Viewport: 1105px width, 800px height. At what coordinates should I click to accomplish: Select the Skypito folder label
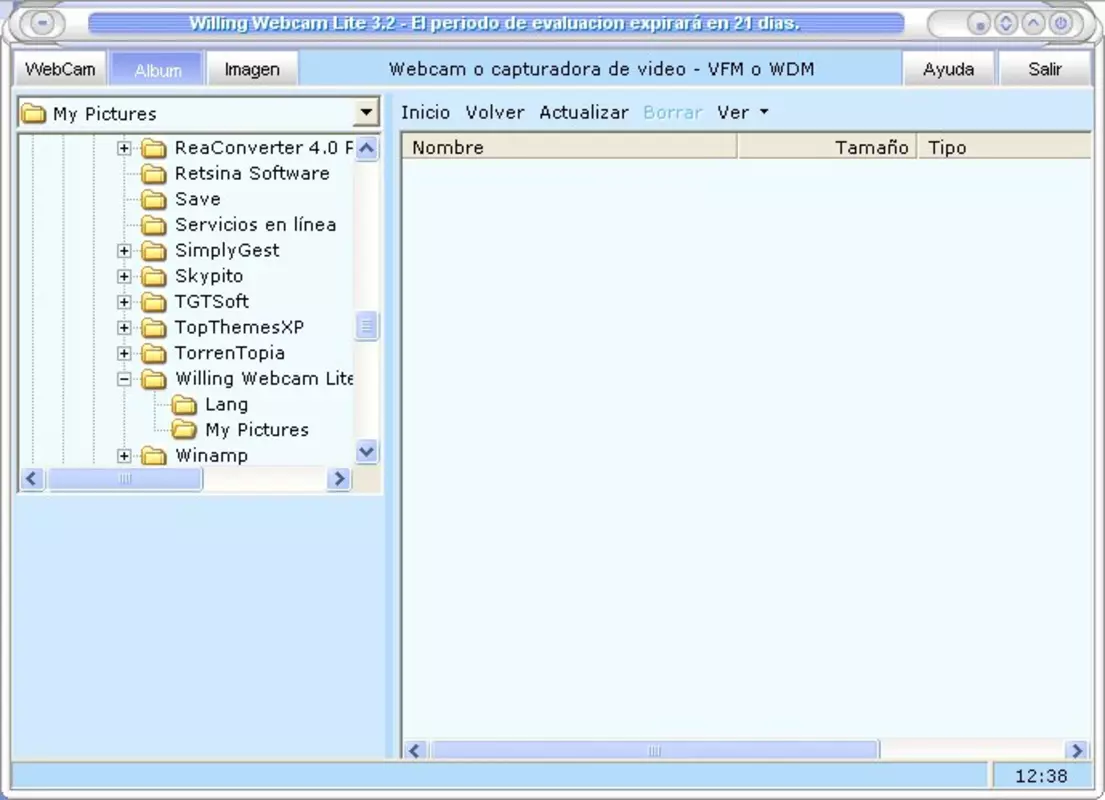click(209, 276)
